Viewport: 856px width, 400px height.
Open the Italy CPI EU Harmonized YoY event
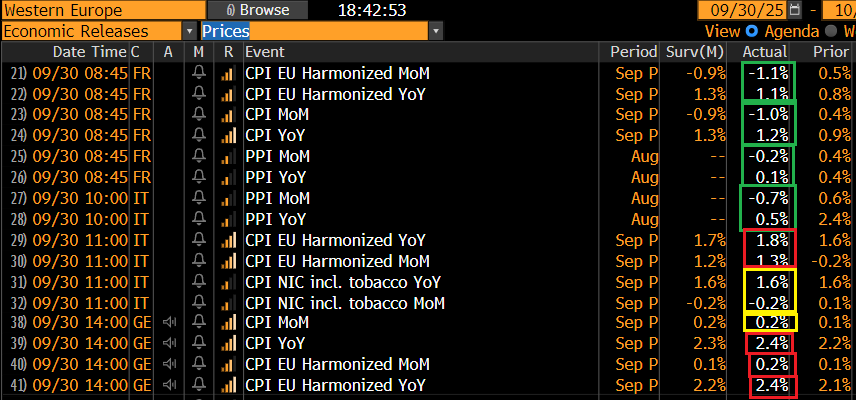335,240
